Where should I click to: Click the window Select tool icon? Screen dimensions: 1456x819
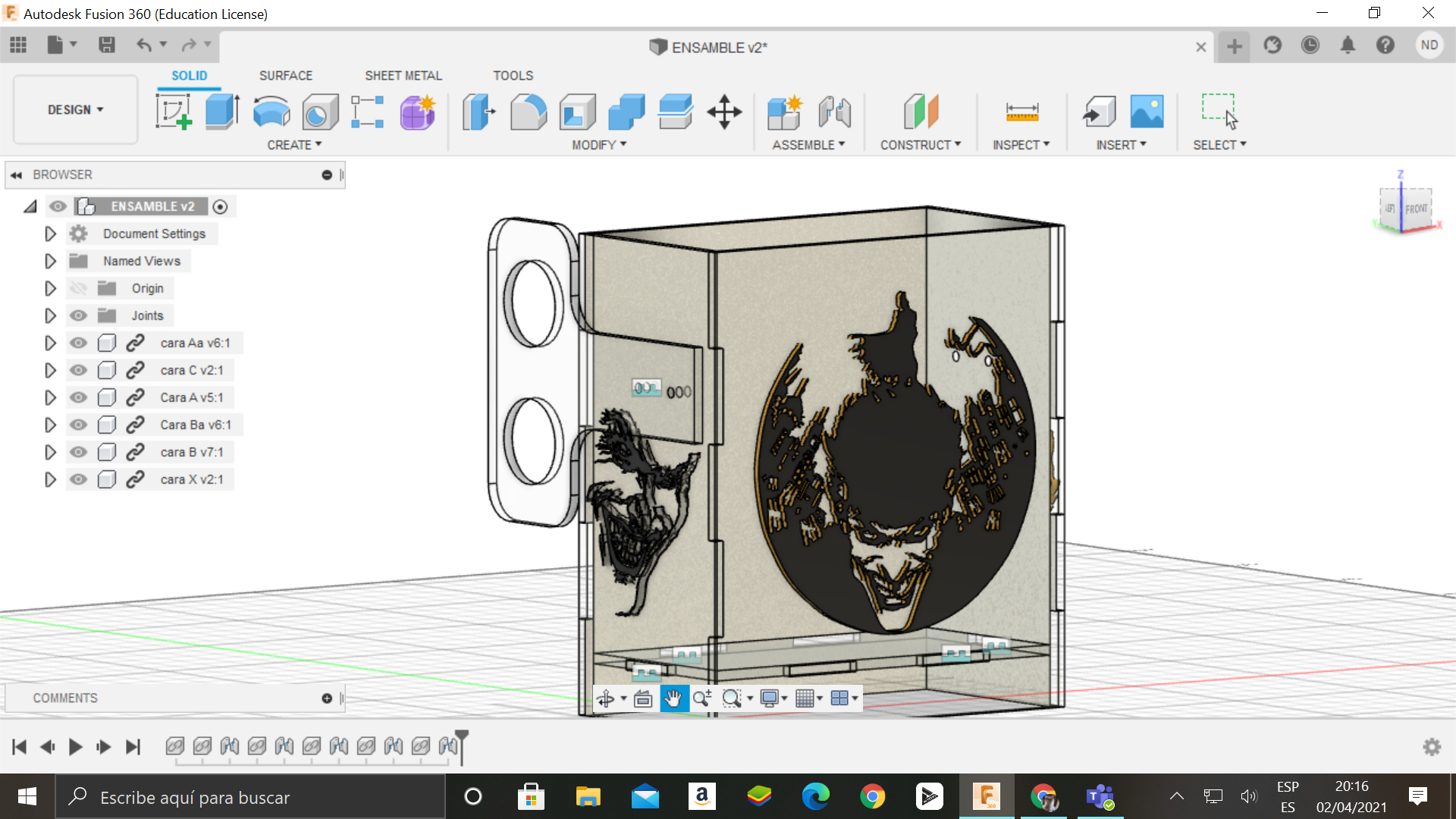pyautogui.click(x=1219, y=111)
